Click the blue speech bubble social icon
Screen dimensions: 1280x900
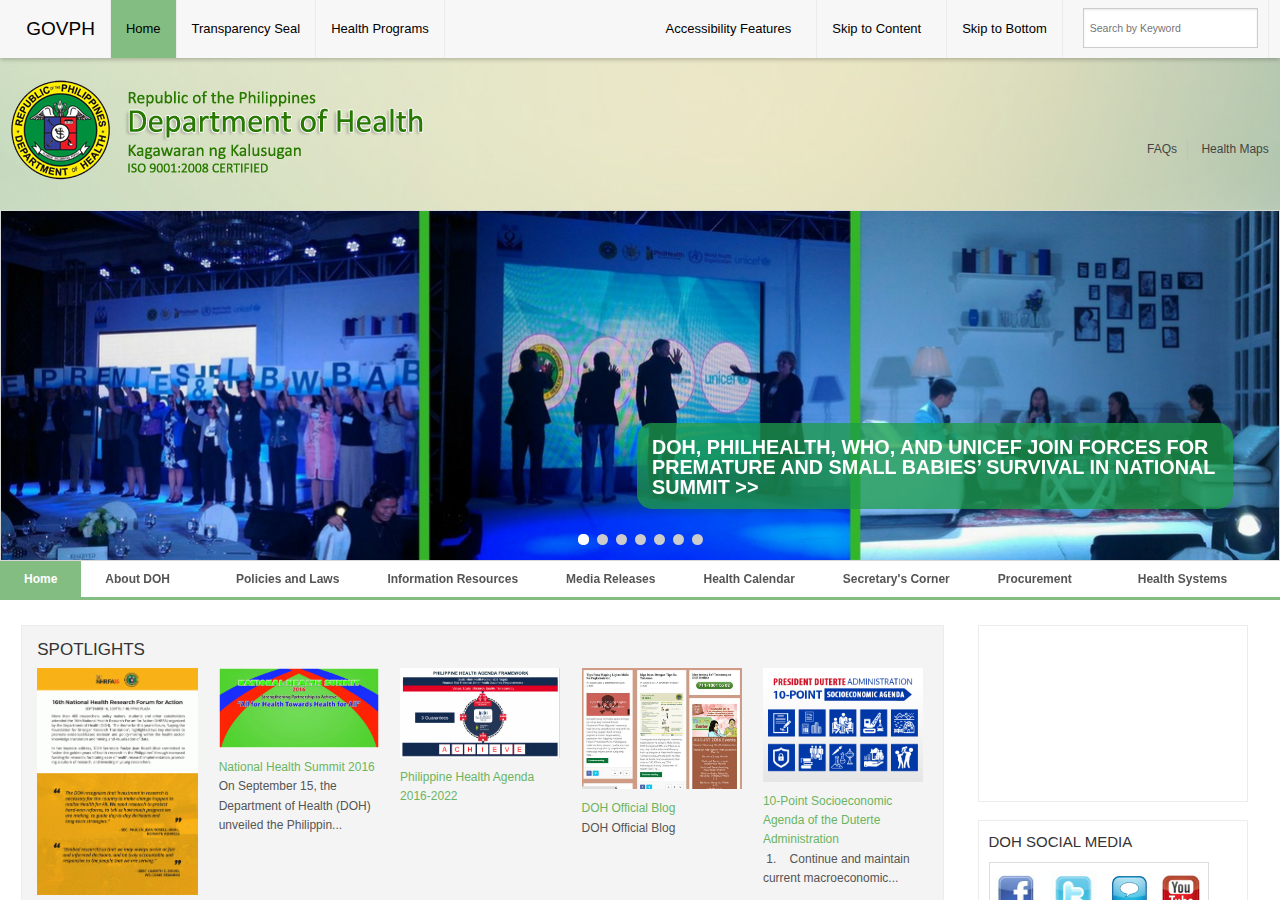pos(1130,888)
